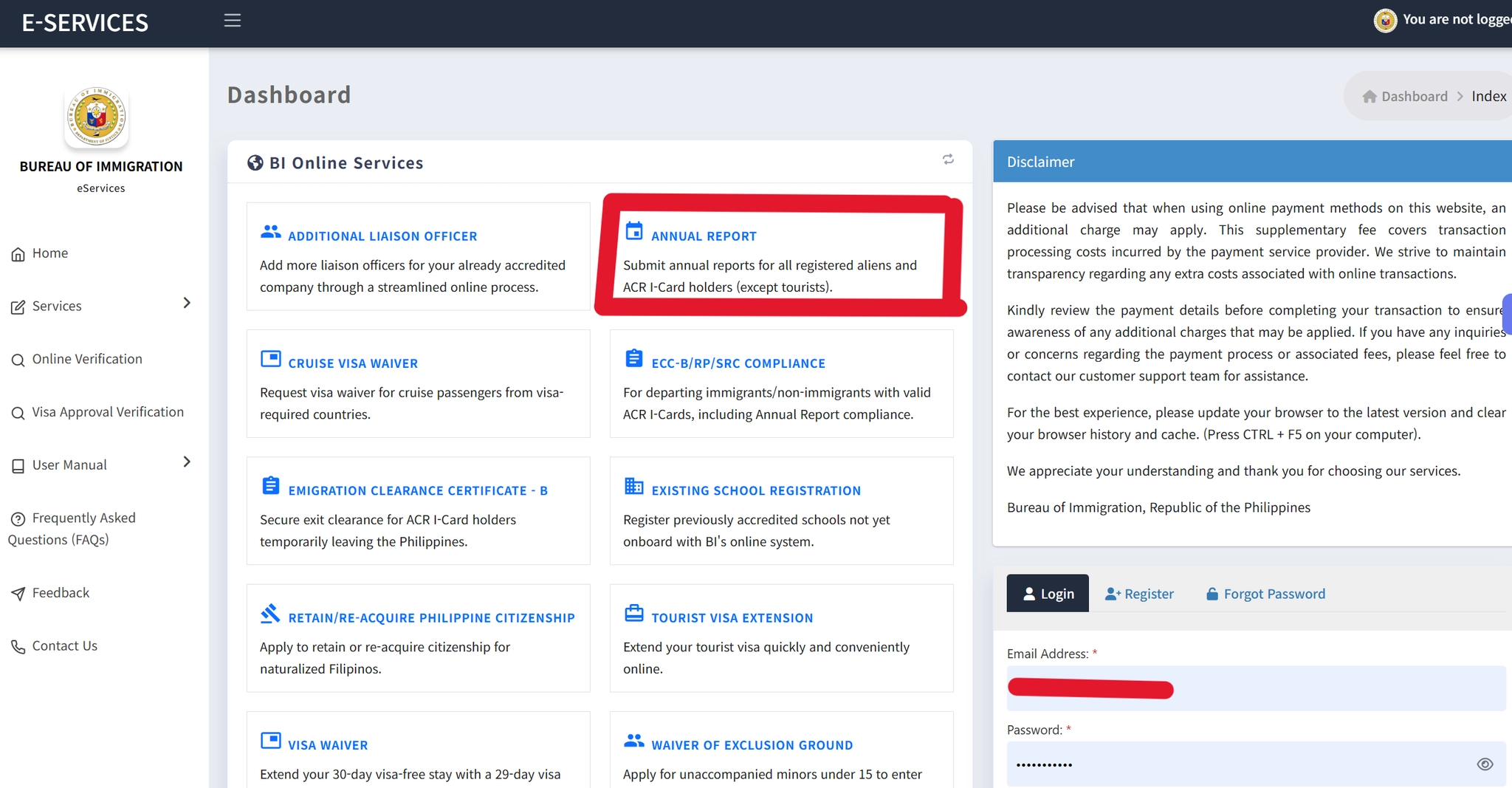Click the Tourist Visa Extension briefcase icon

(634, 613)
